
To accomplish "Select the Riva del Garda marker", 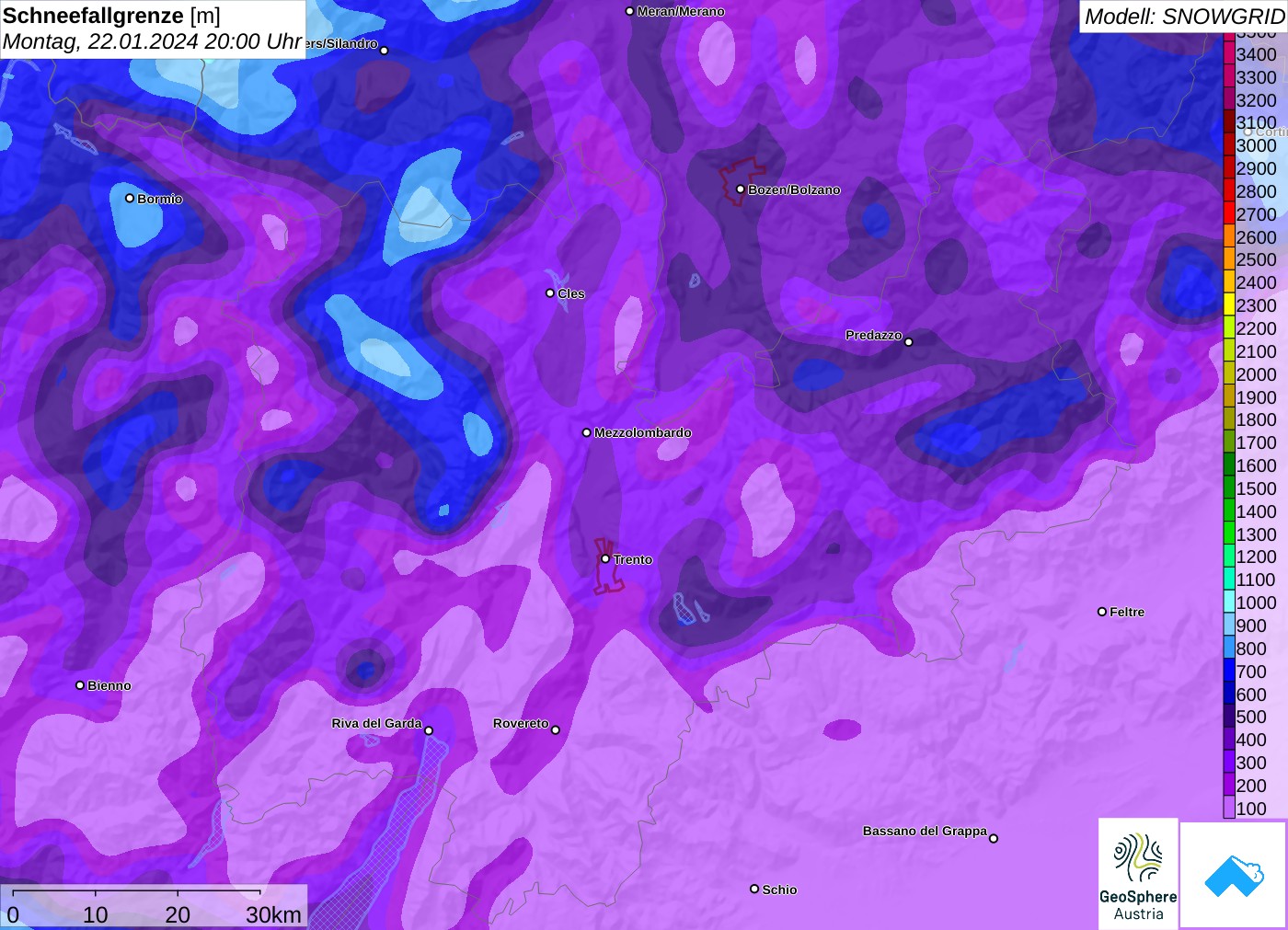I will 428,730.
